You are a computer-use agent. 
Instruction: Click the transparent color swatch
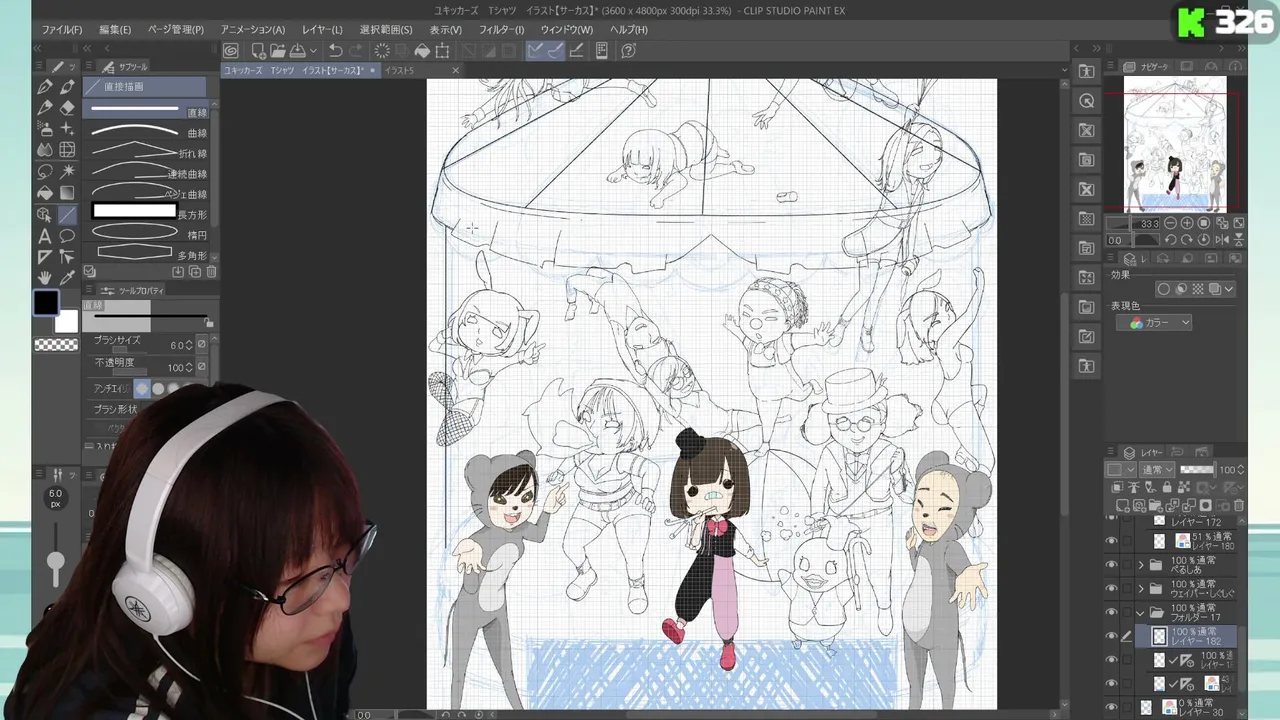[x=56, y=345]
